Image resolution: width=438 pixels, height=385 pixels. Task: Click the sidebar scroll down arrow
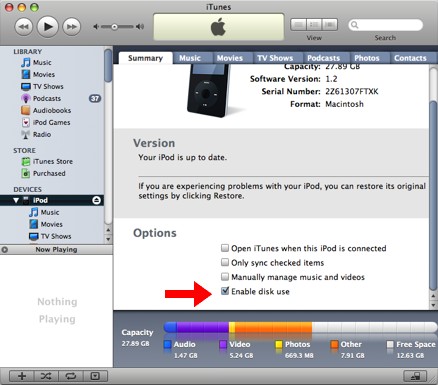(108, 239)
